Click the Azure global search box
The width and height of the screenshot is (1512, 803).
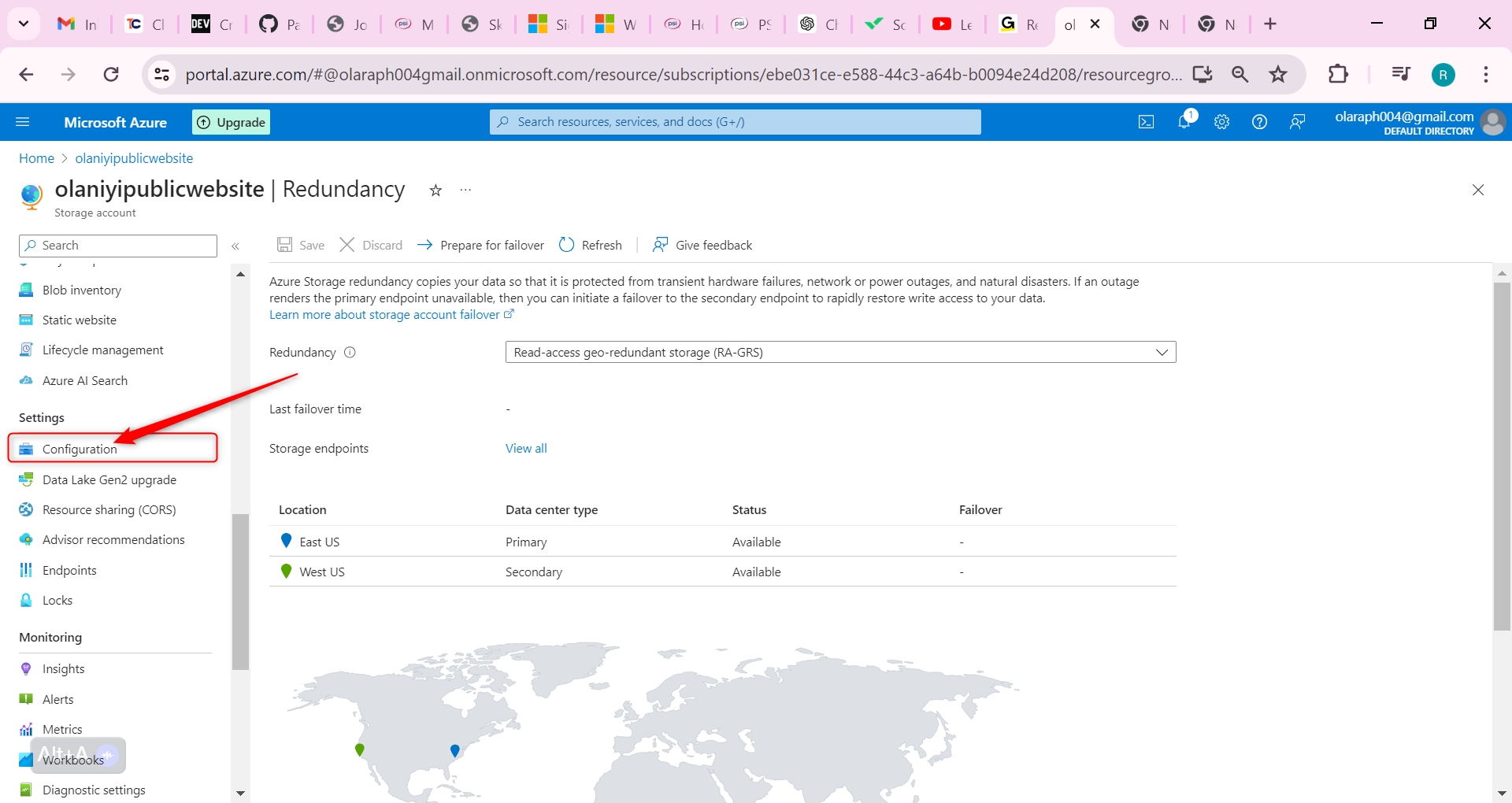click(x=735, y=122)
